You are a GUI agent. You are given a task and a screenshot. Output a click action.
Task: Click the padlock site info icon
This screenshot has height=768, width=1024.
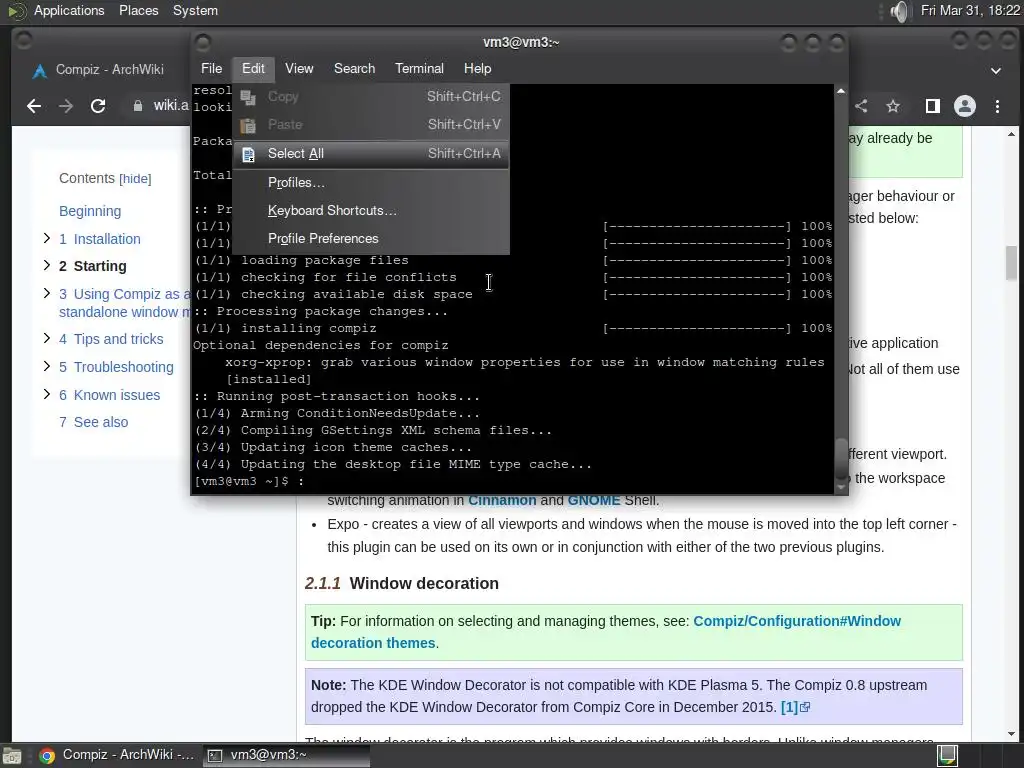tap(138, 106)
